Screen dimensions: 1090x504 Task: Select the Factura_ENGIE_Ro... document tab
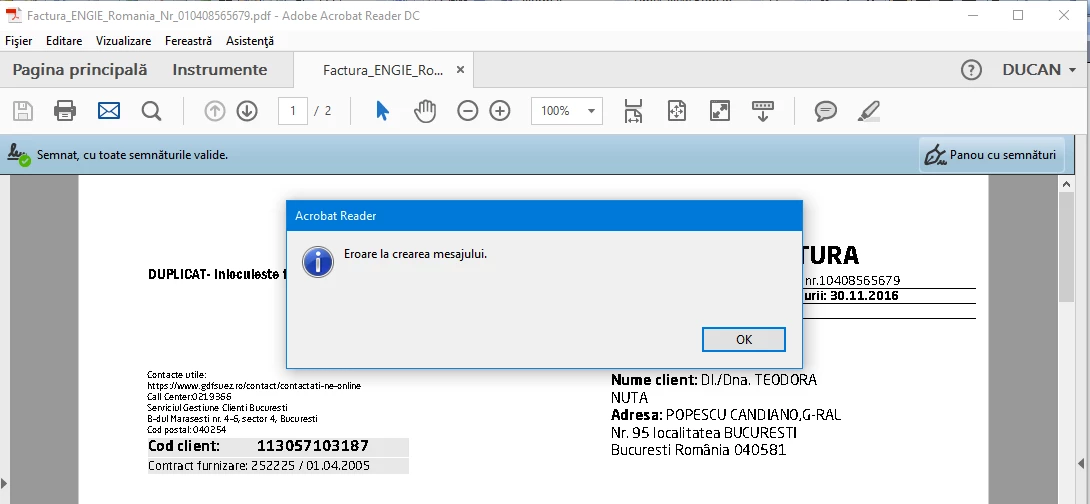click(383, 70)
